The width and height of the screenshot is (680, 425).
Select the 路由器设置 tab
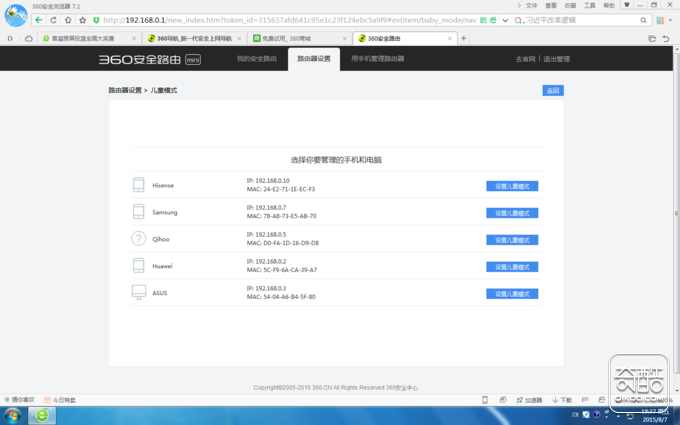click(314, 59)
